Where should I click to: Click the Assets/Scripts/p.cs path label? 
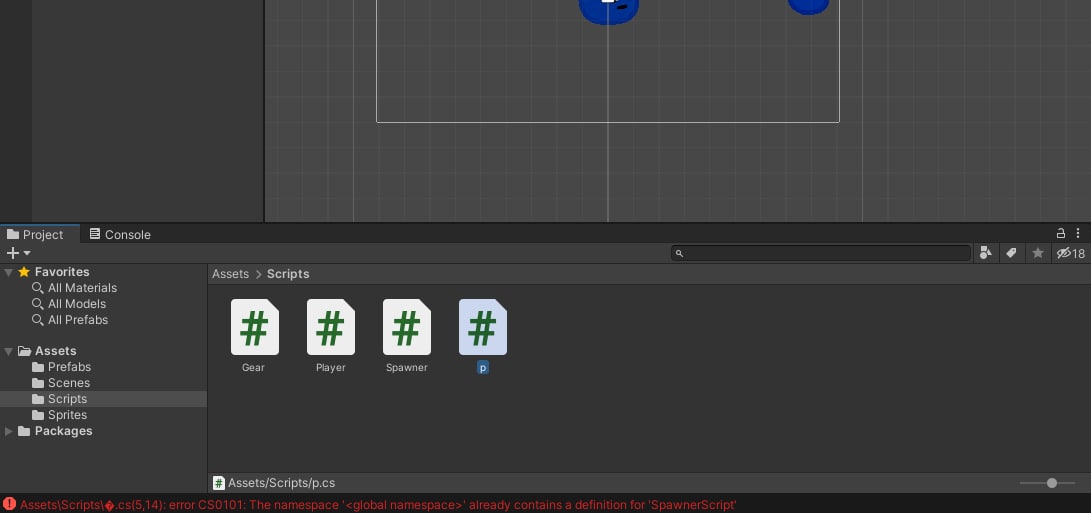pyautogui.click(x=281, y=483)
